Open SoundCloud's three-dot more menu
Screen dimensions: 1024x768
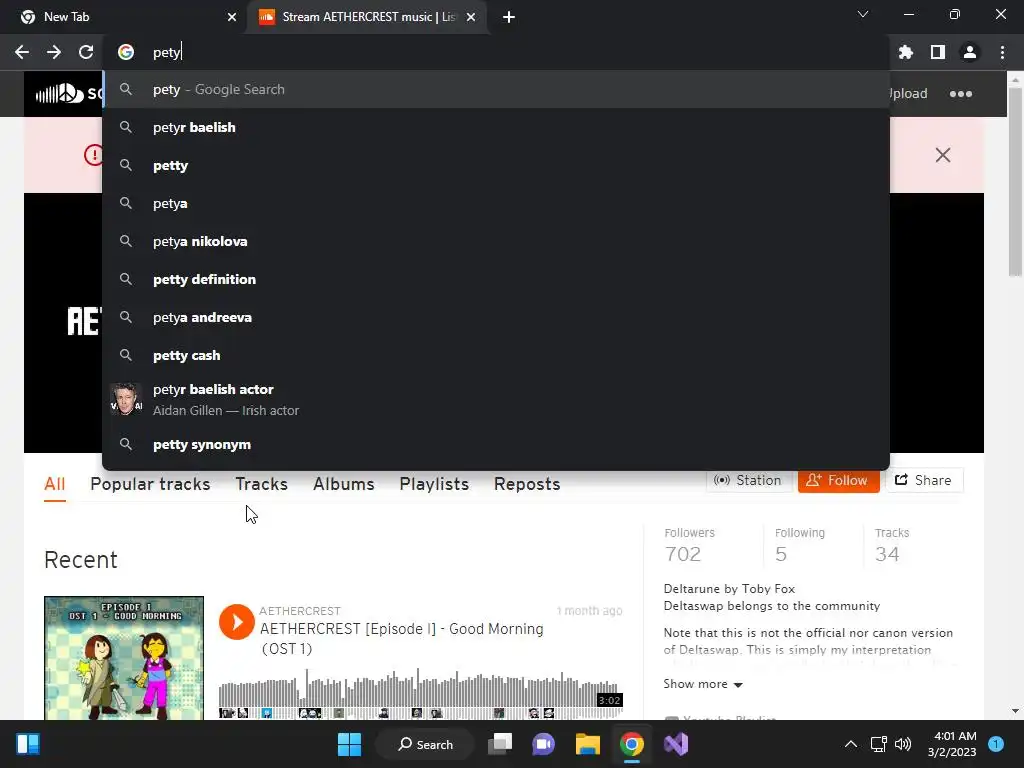pos(961,94)
